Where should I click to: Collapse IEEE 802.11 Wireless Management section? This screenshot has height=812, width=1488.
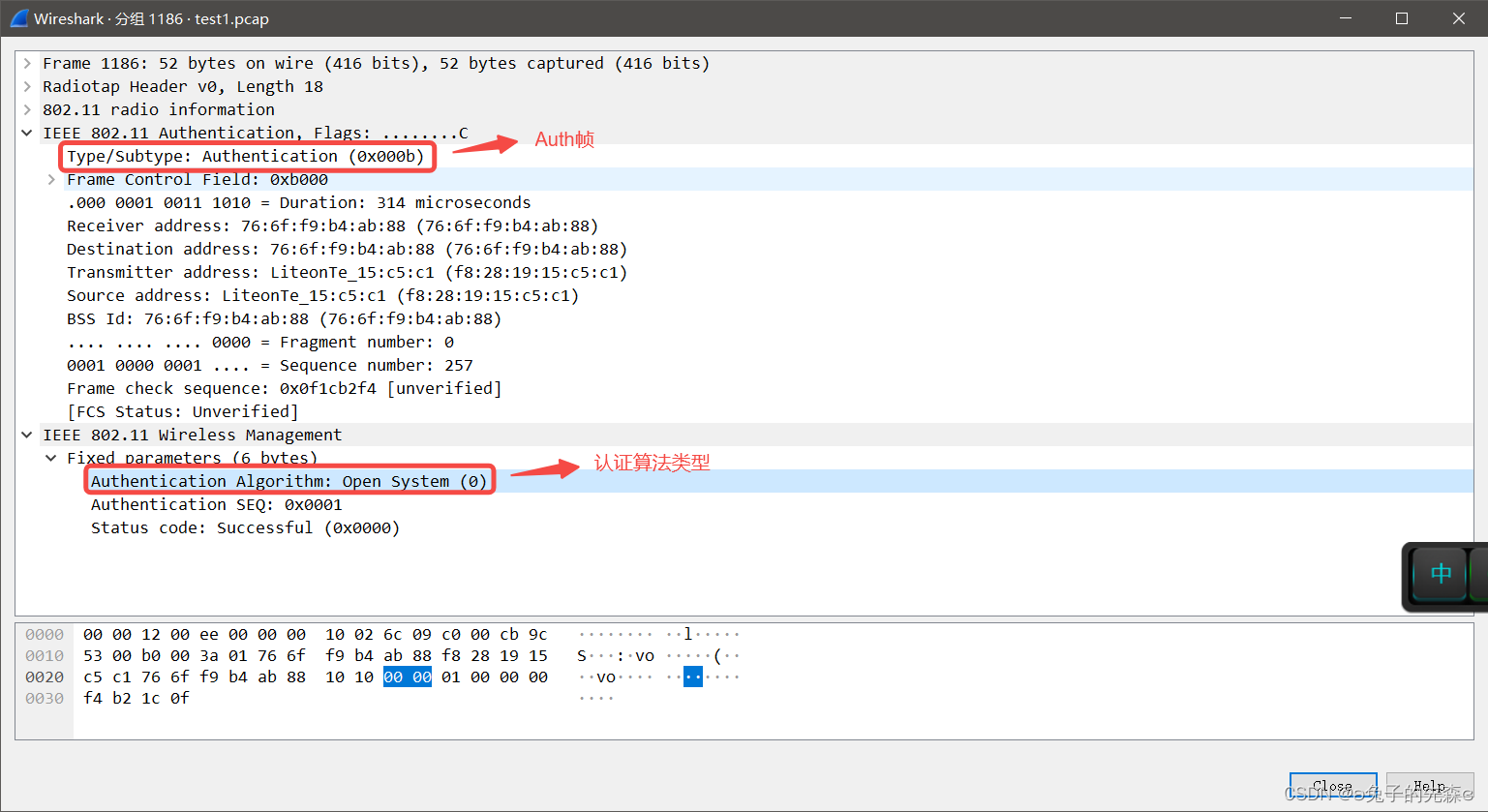(x=27, y=435)
